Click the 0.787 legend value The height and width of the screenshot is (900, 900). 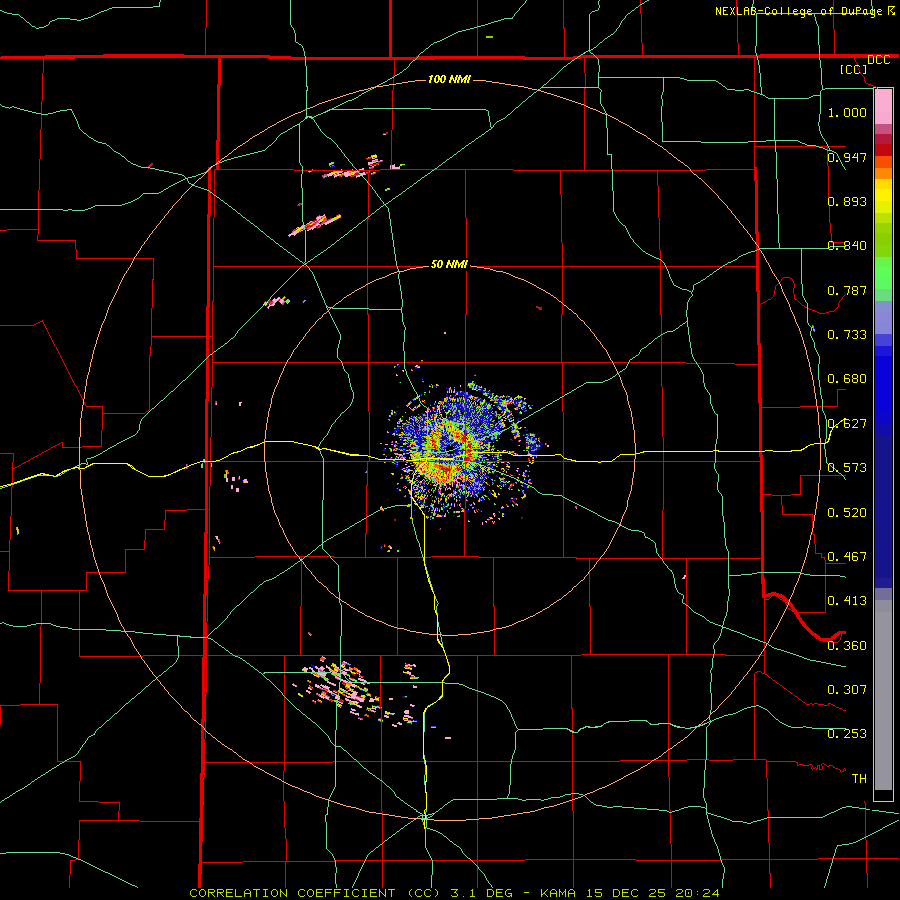click(x=847, y=290)
